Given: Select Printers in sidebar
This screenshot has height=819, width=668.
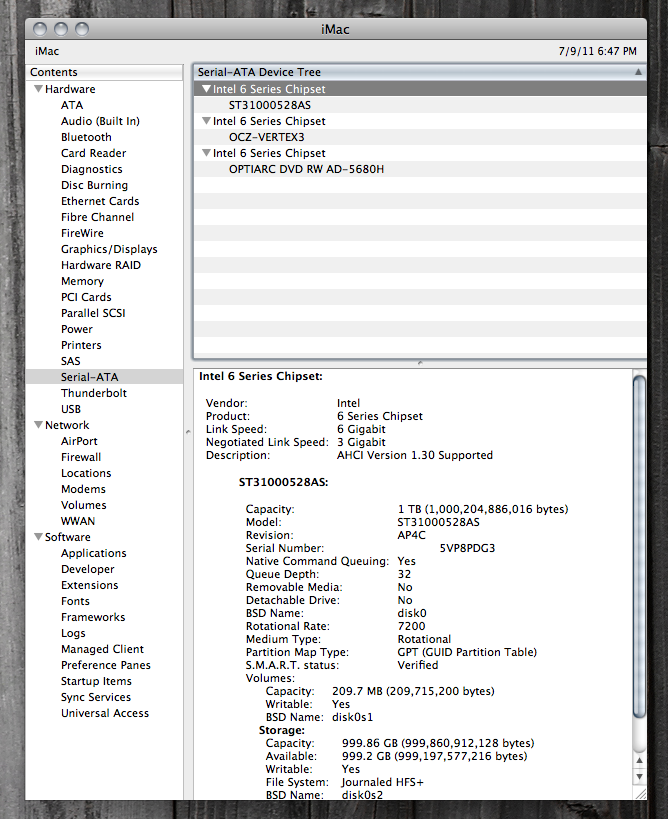Looking at the screenshot, I should click(81, 345).
